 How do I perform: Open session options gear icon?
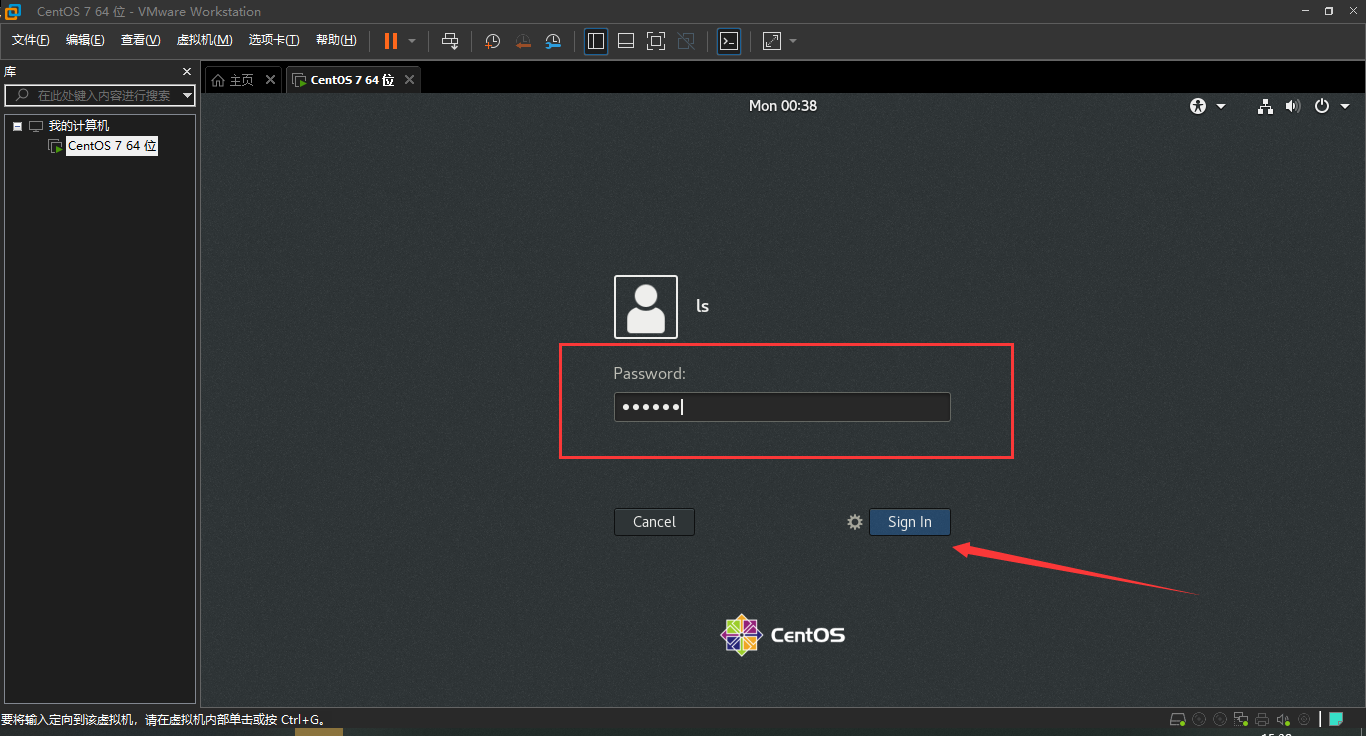click(x=855, y=522)
